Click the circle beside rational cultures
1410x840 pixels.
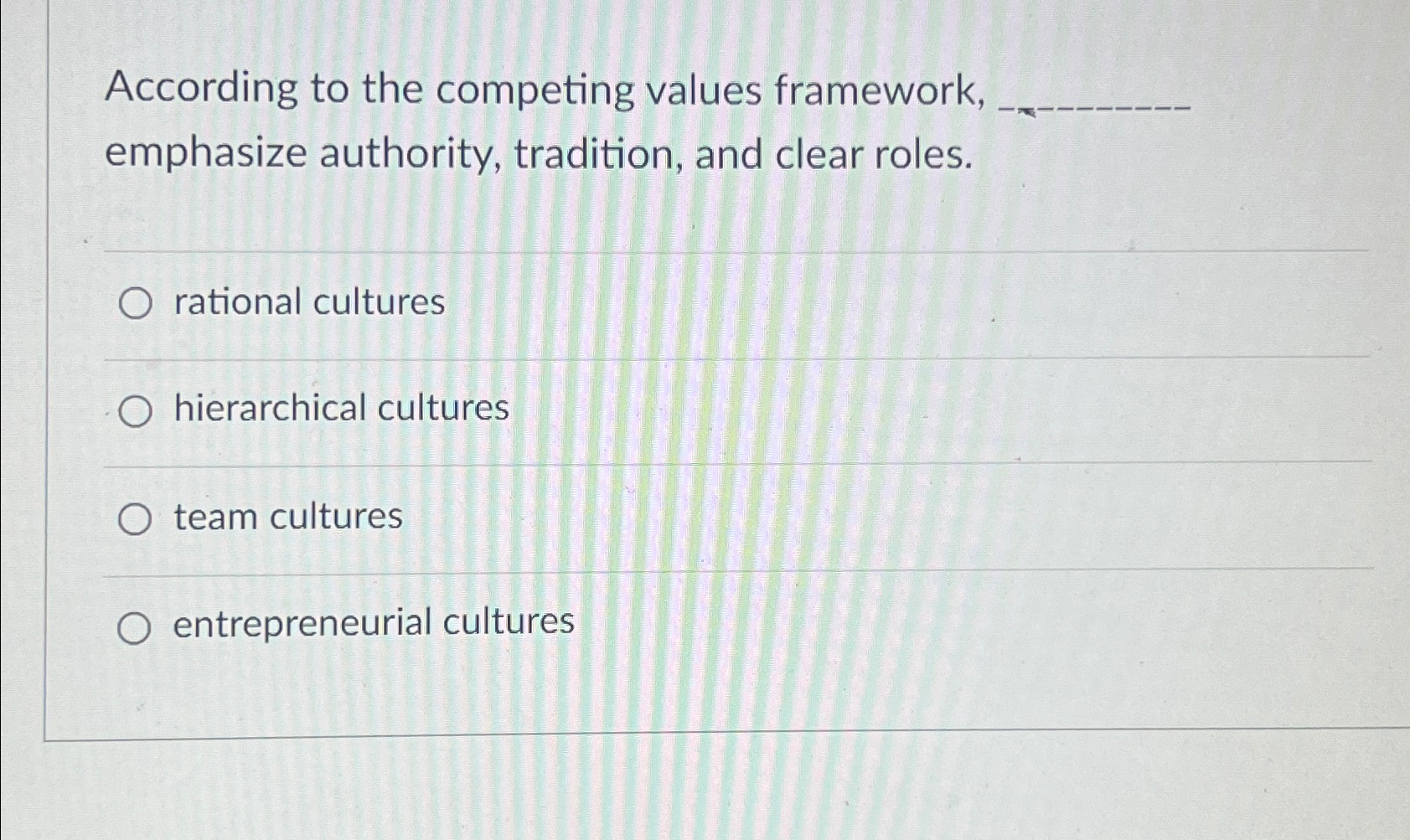tap(137, 304)
